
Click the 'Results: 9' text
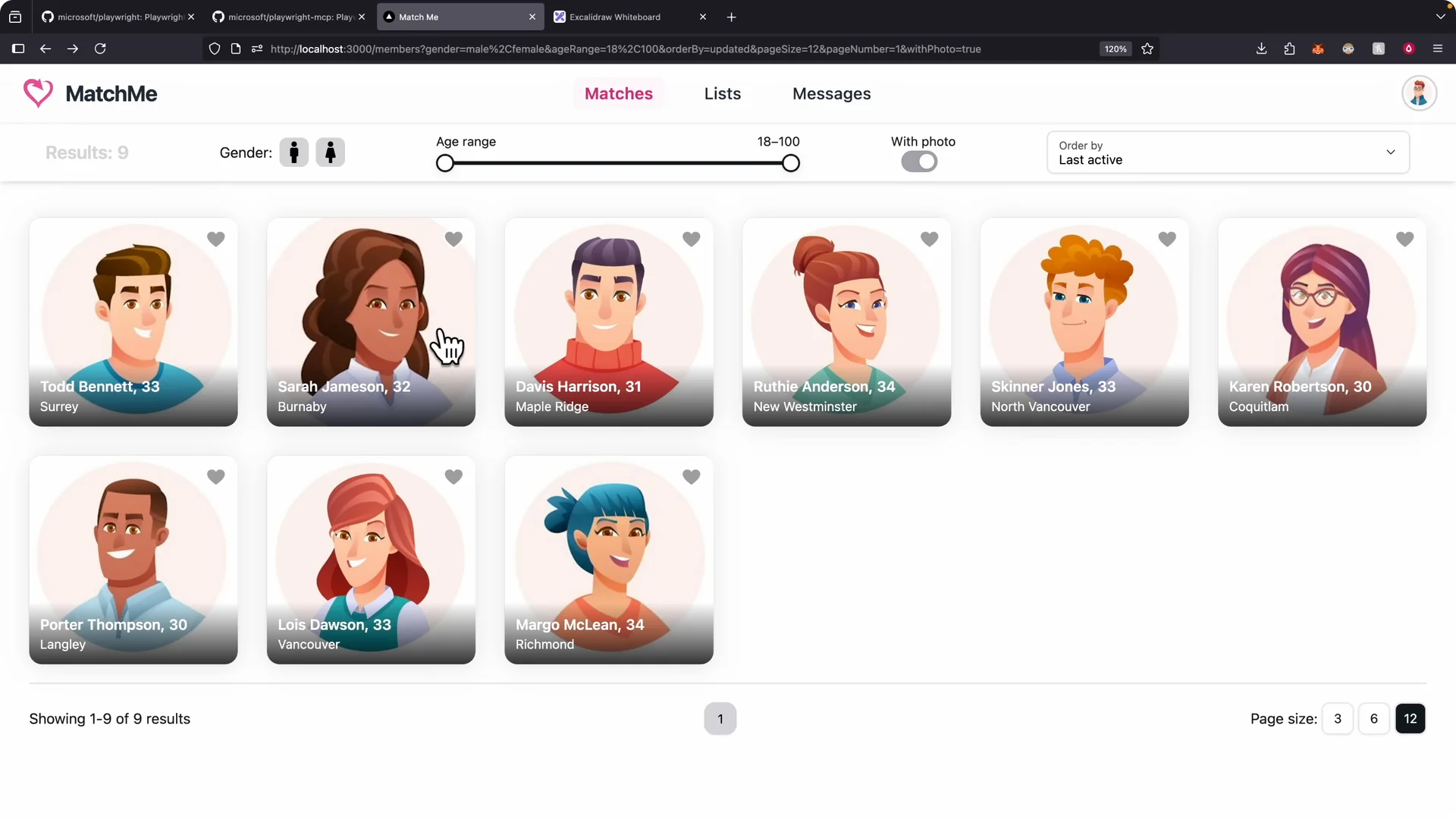pos(87,152)
